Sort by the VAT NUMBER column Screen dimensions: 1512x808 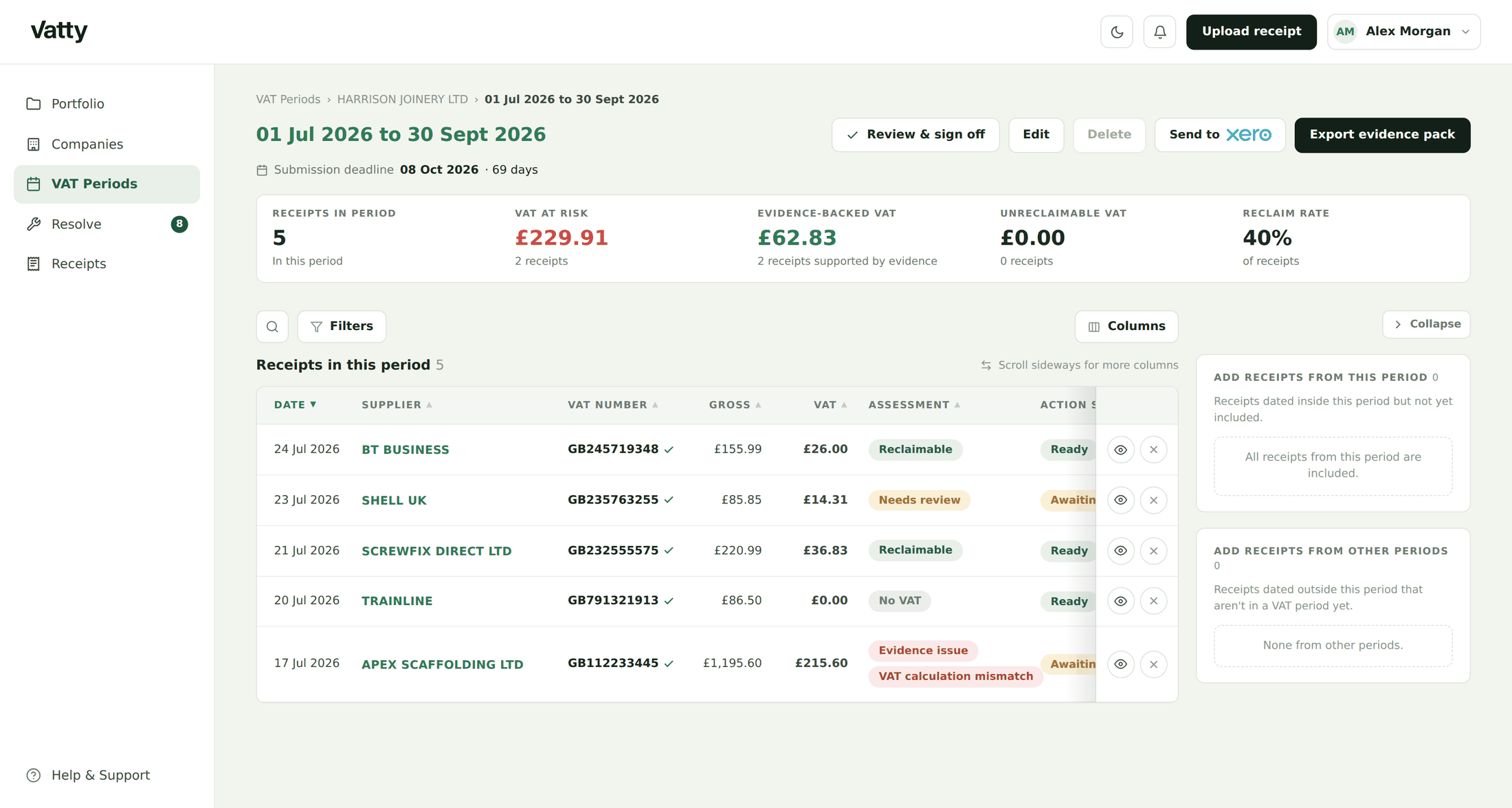612,405
